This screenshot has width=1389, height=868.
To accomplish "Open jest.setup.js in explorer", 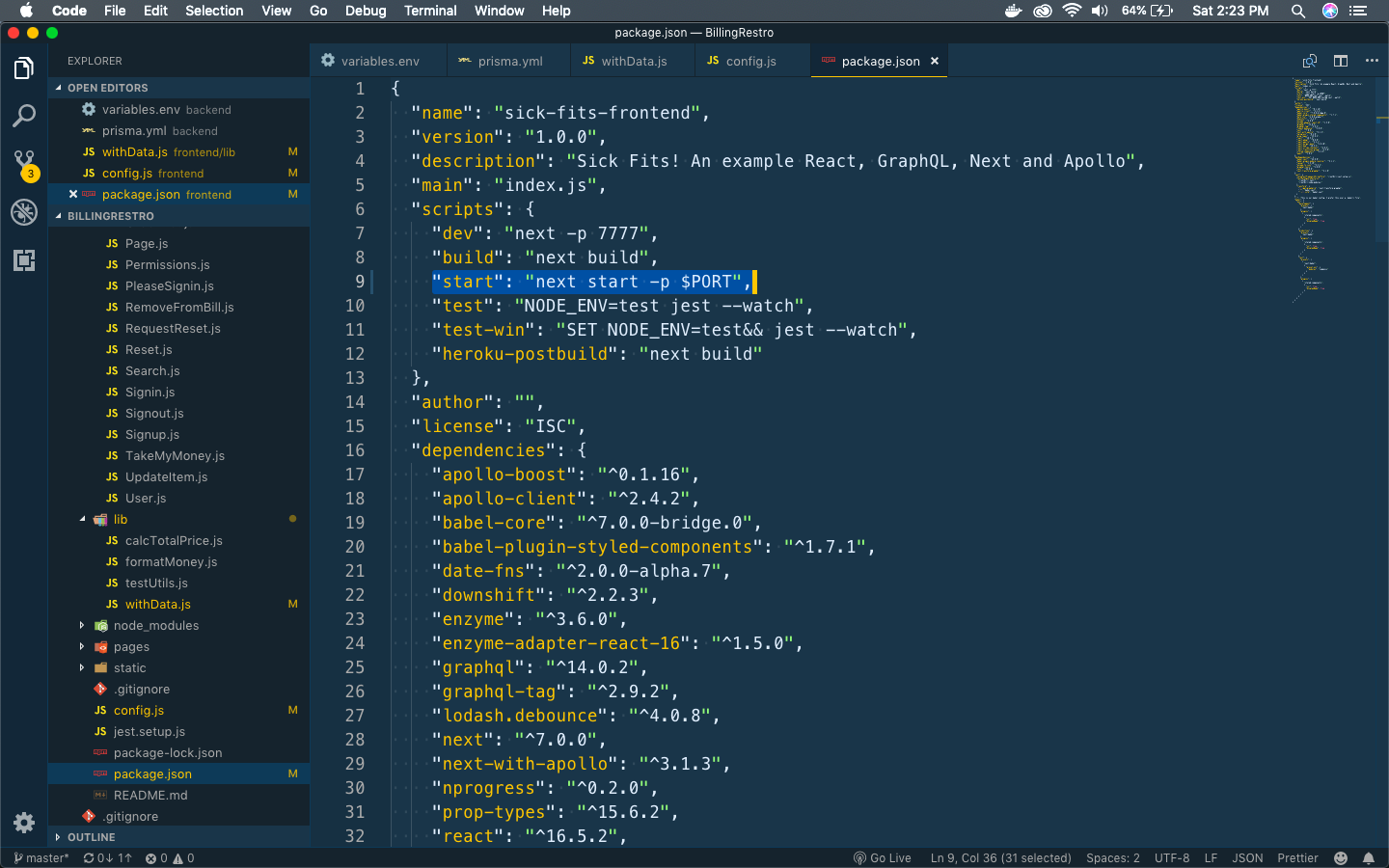I will (149, 731).
